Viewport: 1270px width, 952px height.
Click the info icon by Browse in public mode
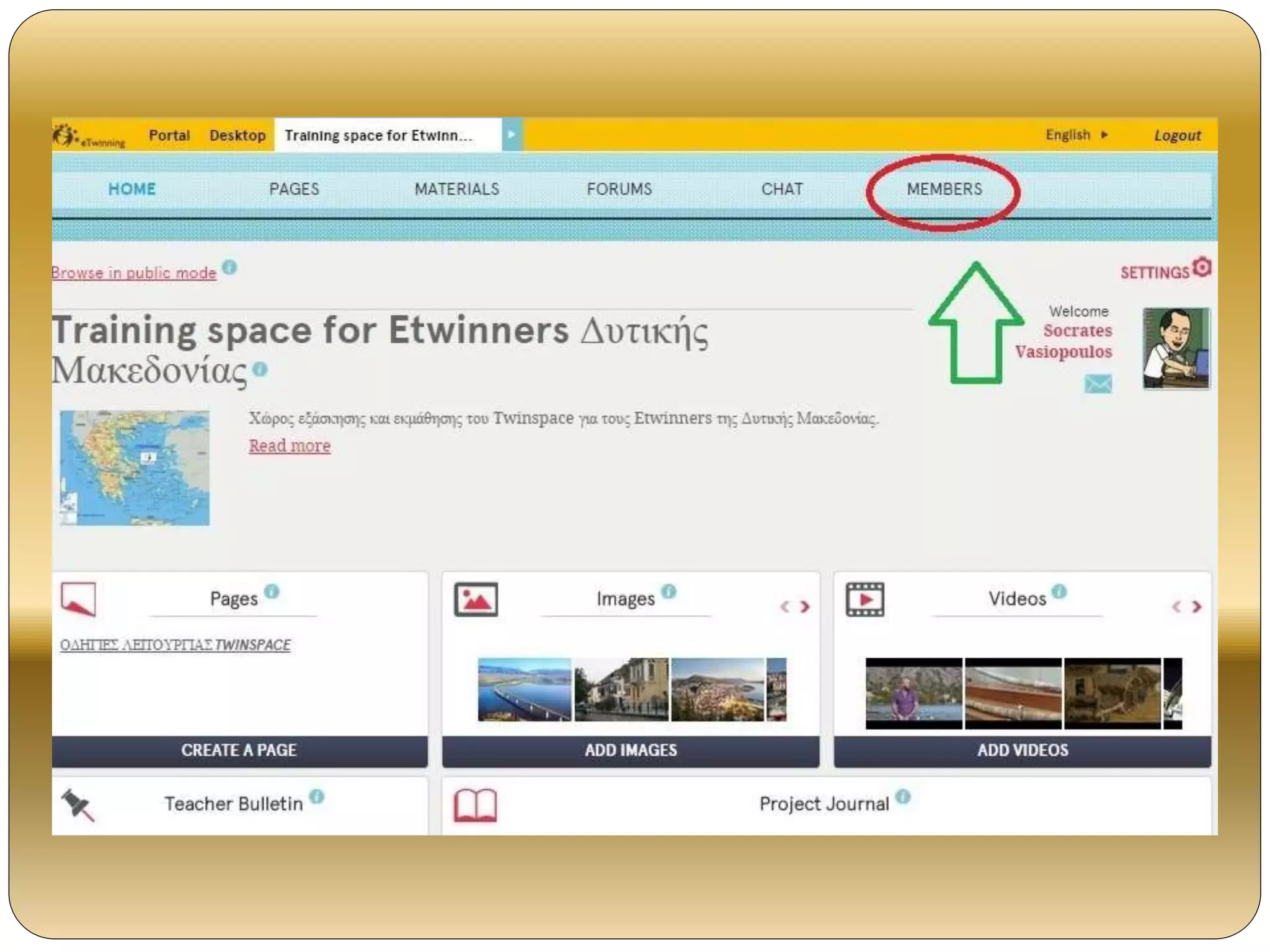(229, 267)
